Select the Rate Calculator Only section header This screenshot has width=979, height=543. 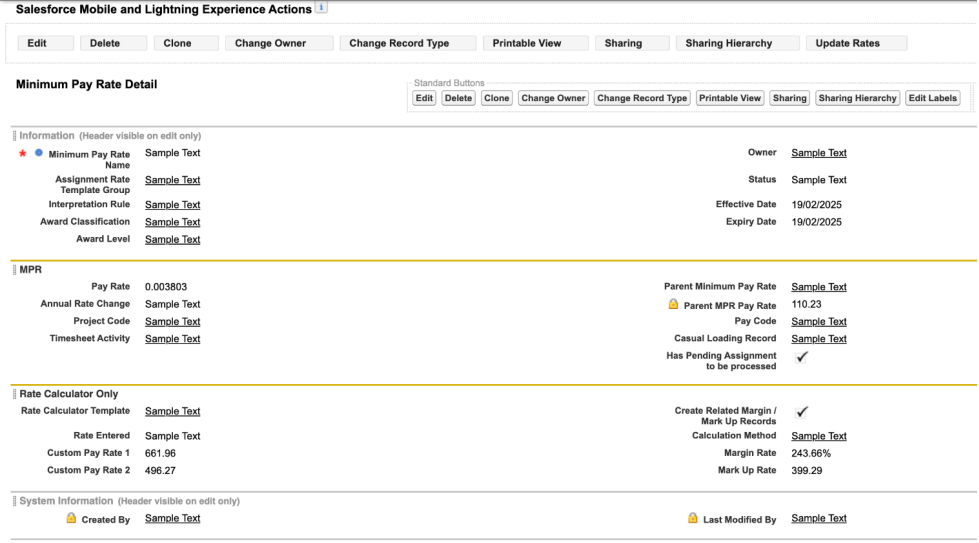69,394
